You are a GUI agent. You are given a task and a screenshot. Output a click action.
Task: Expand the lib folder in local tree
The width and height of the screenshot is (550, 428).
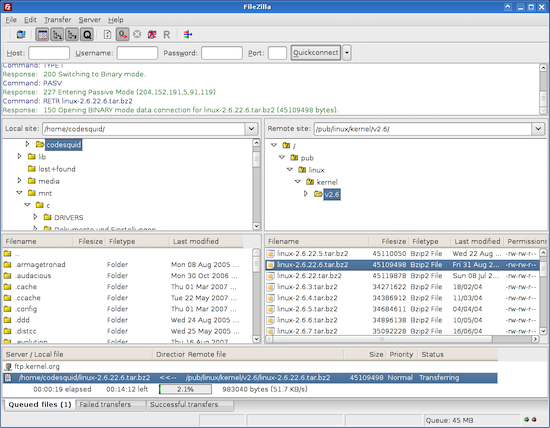pyautogui.click(x=20, y=156)
